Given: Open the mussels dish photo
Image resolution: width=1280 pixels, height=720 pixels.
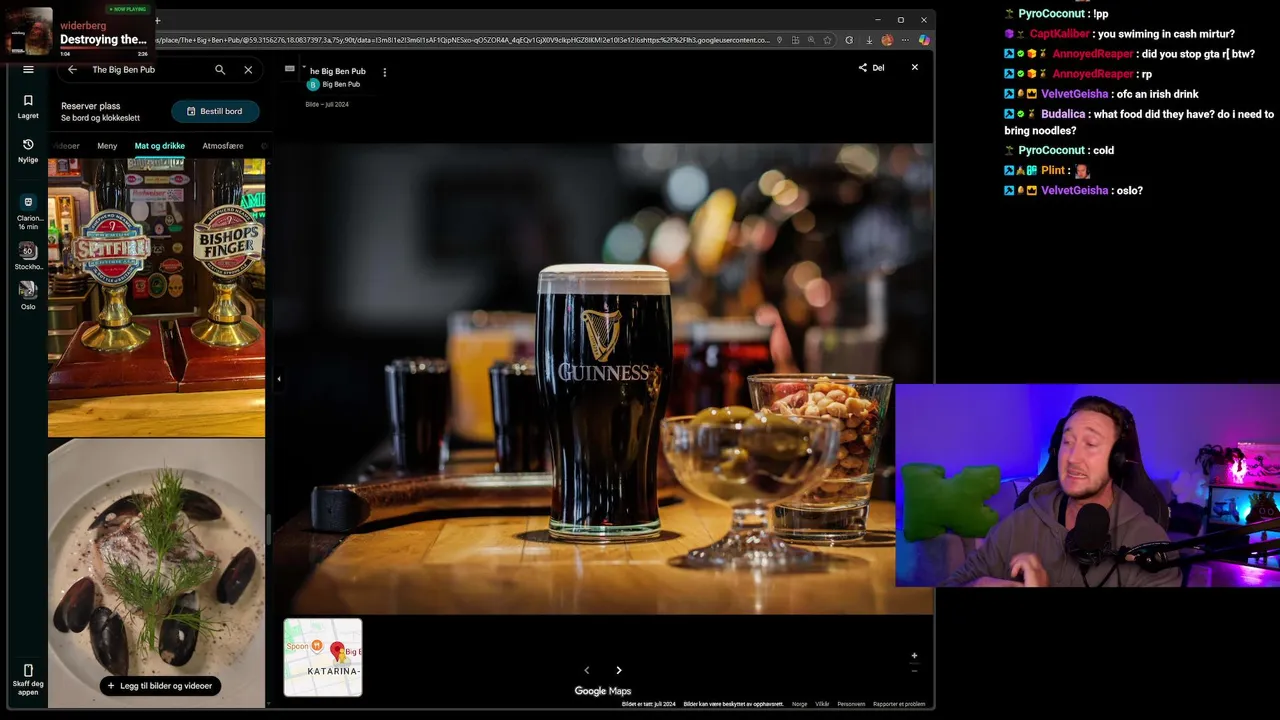Looking at the screenshot, I should tap(157, 573).
